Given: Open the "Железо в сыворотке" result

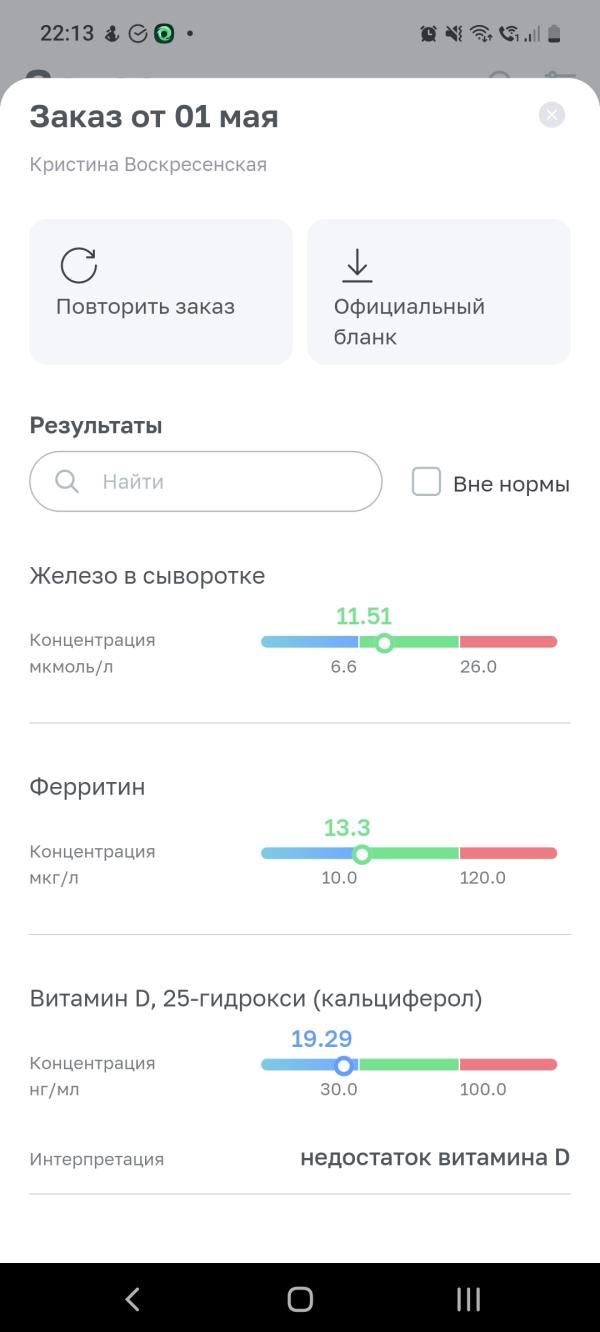Looking at the screenshot, I should click(x=147, y=576).
